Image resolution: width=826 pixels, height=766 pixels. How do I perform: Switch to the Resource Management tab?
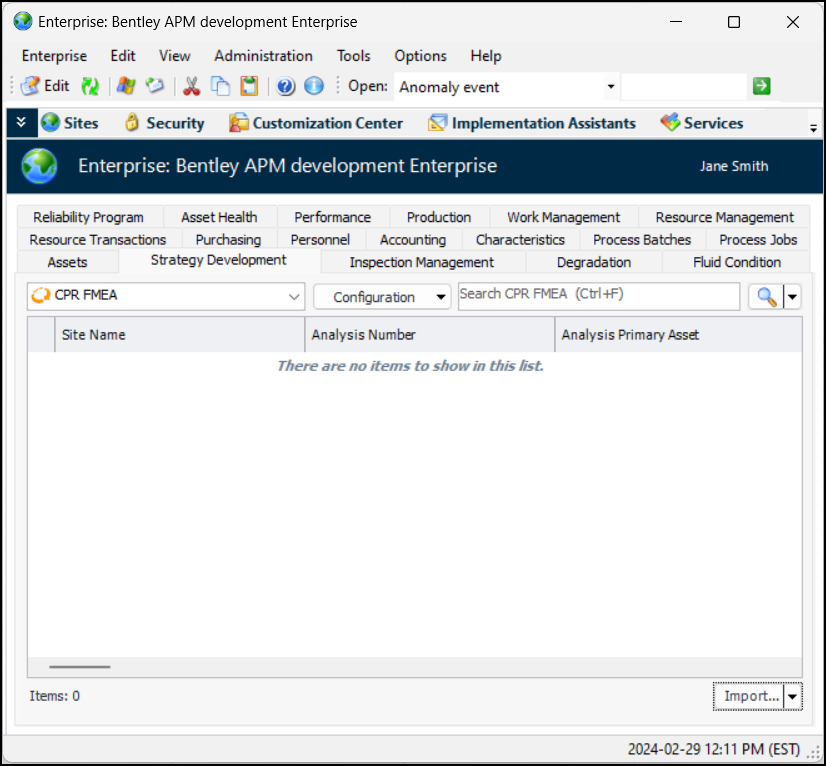(x=724, y=217)
